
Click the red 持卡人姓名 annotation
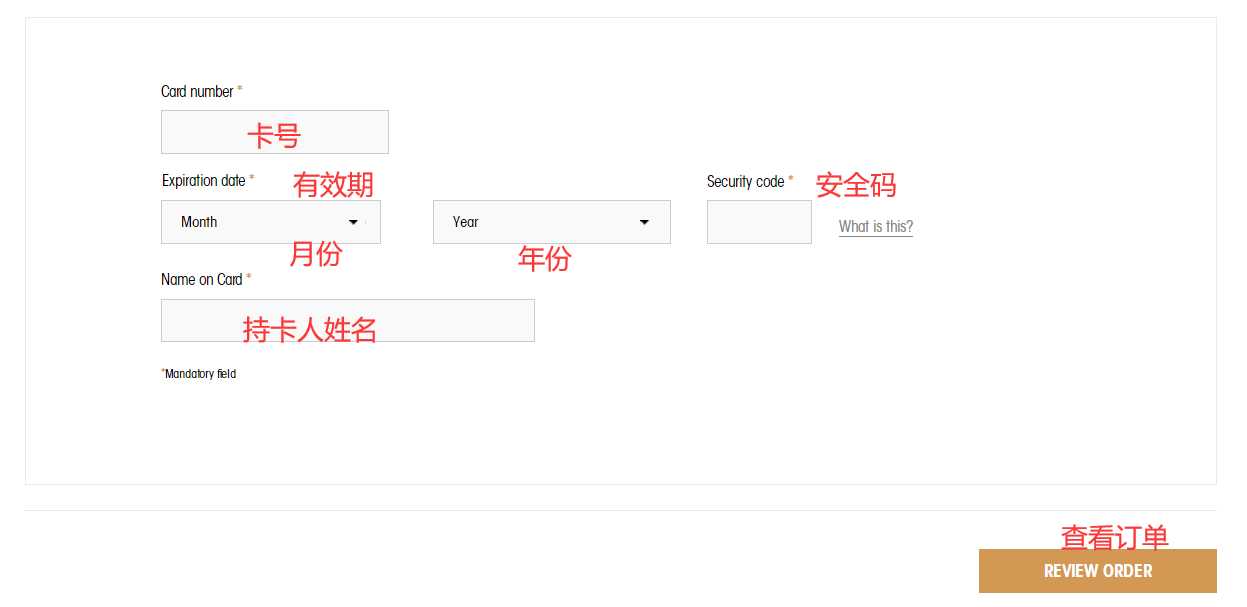point(310,330)
